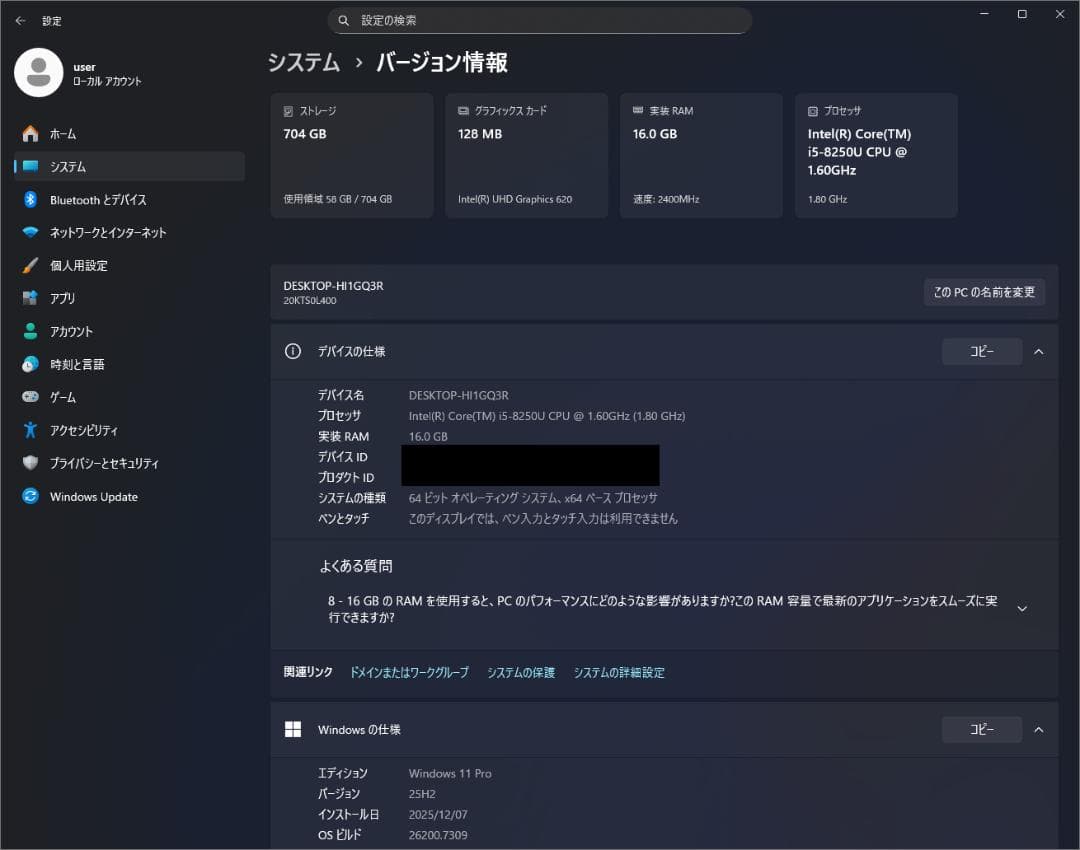
Task: Open the システムの保護 link
Action: point(520,672)
